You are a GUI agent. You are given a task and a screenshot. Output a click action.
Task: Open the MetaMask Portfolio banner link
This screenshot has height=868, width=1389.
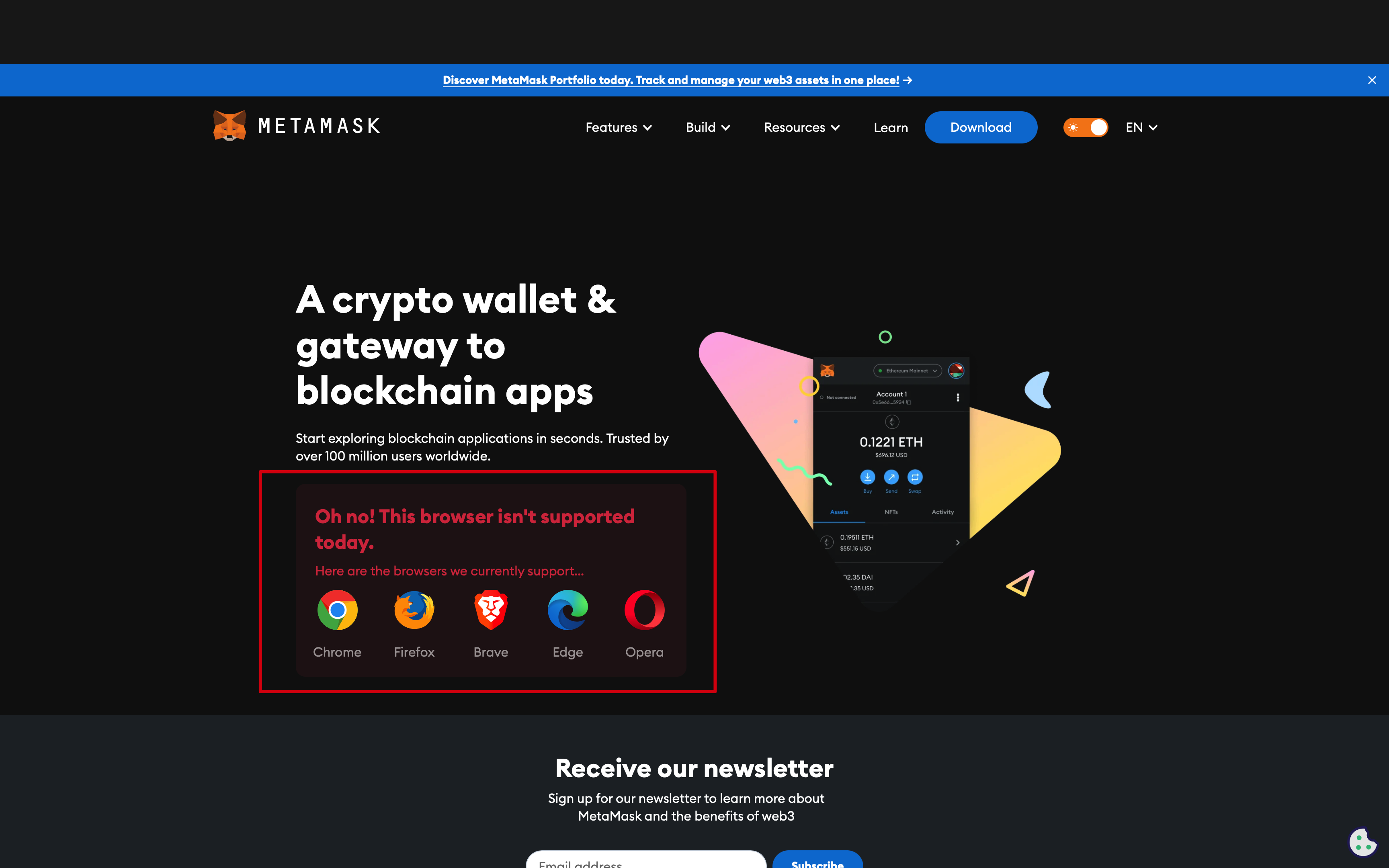[677, 80]
